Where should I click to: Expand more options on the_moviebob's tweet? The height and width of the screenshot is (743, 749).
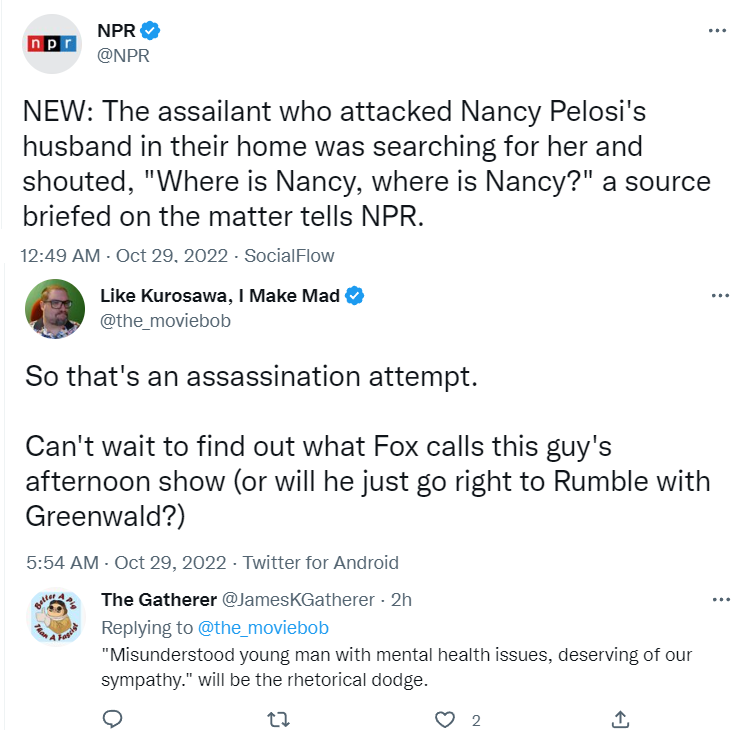[717, 296]
